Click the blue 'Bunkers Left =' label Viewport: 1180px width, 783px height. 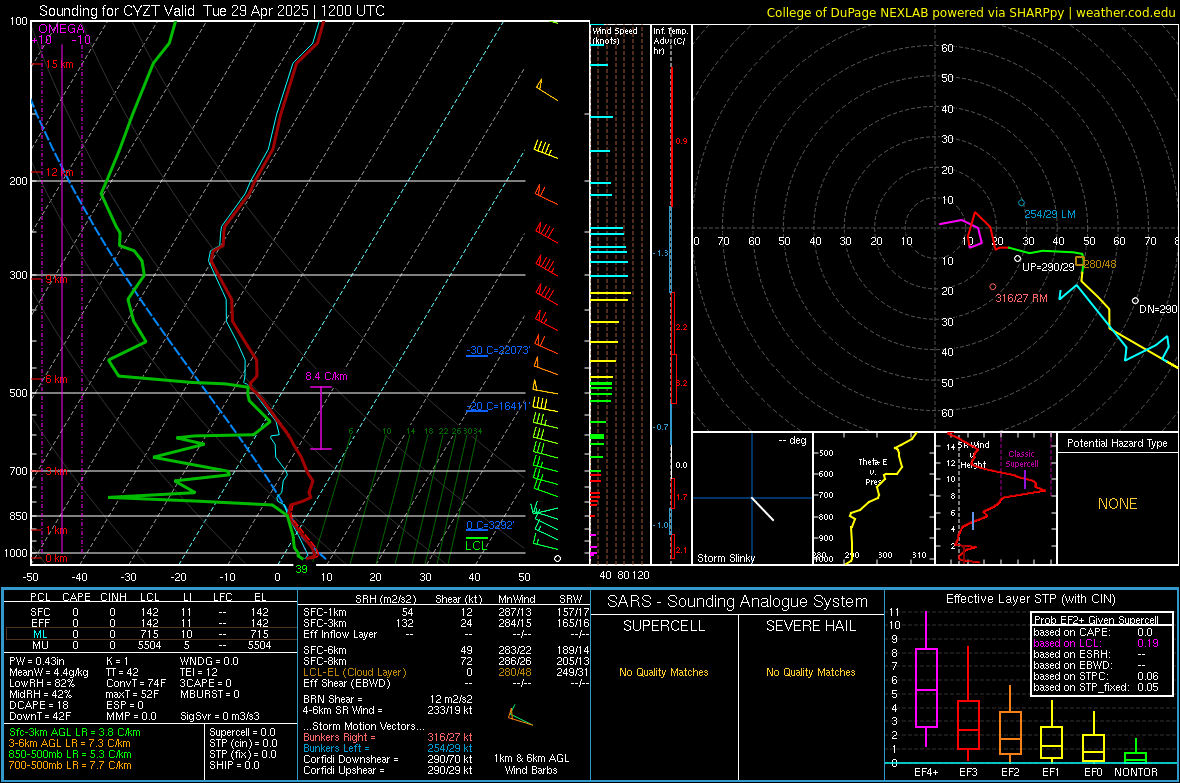click(x=336, y=748)
